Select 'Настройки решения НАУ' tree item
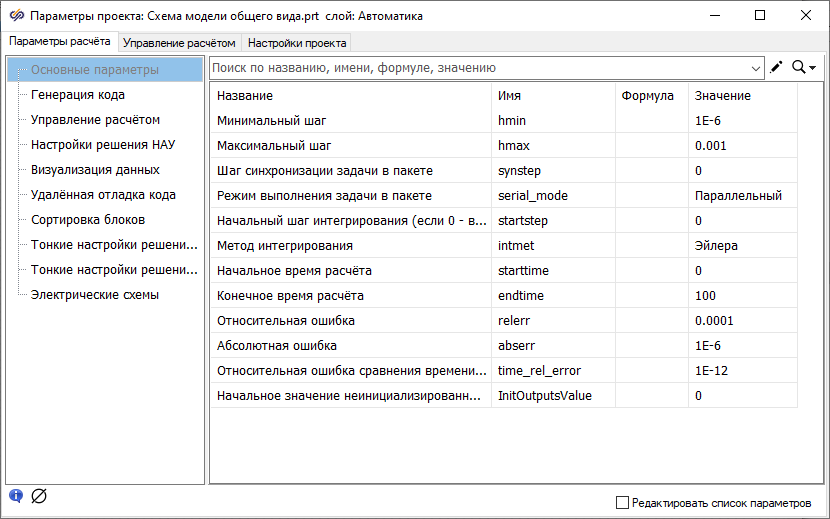Screen dimensions: 830x519 coord(103,145)
